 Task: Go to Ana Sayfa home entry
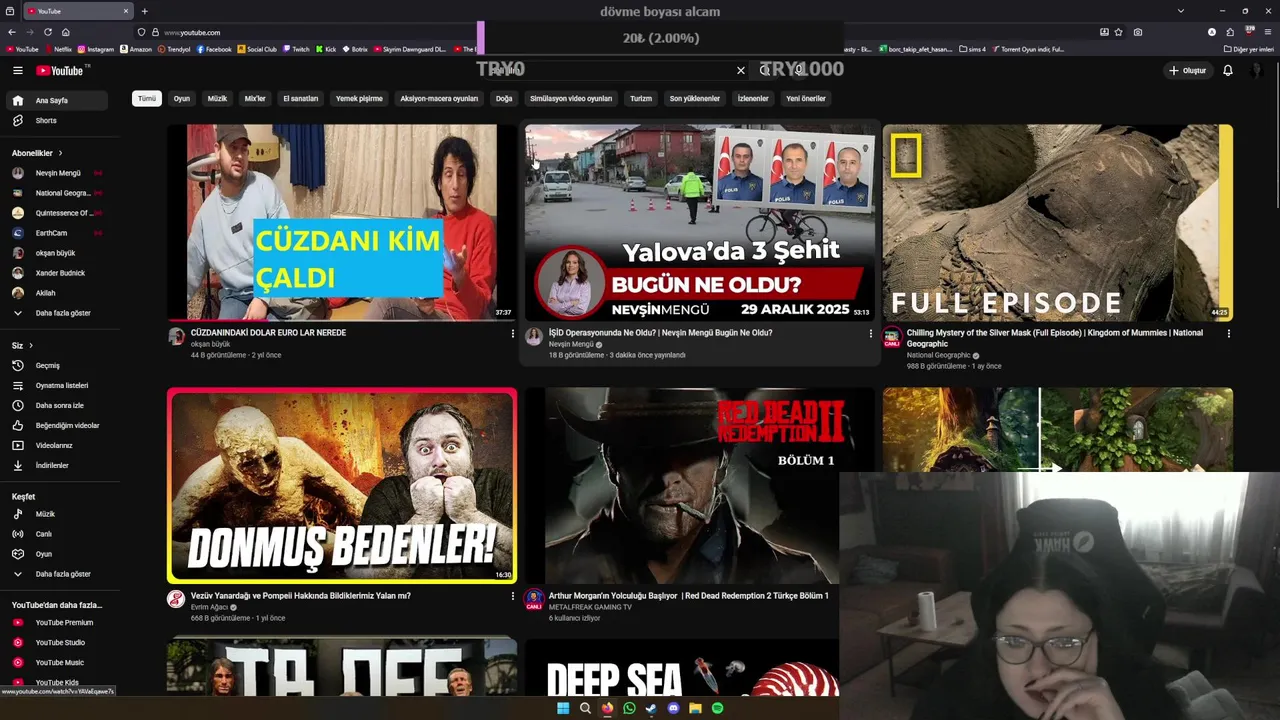pos(55,100)
